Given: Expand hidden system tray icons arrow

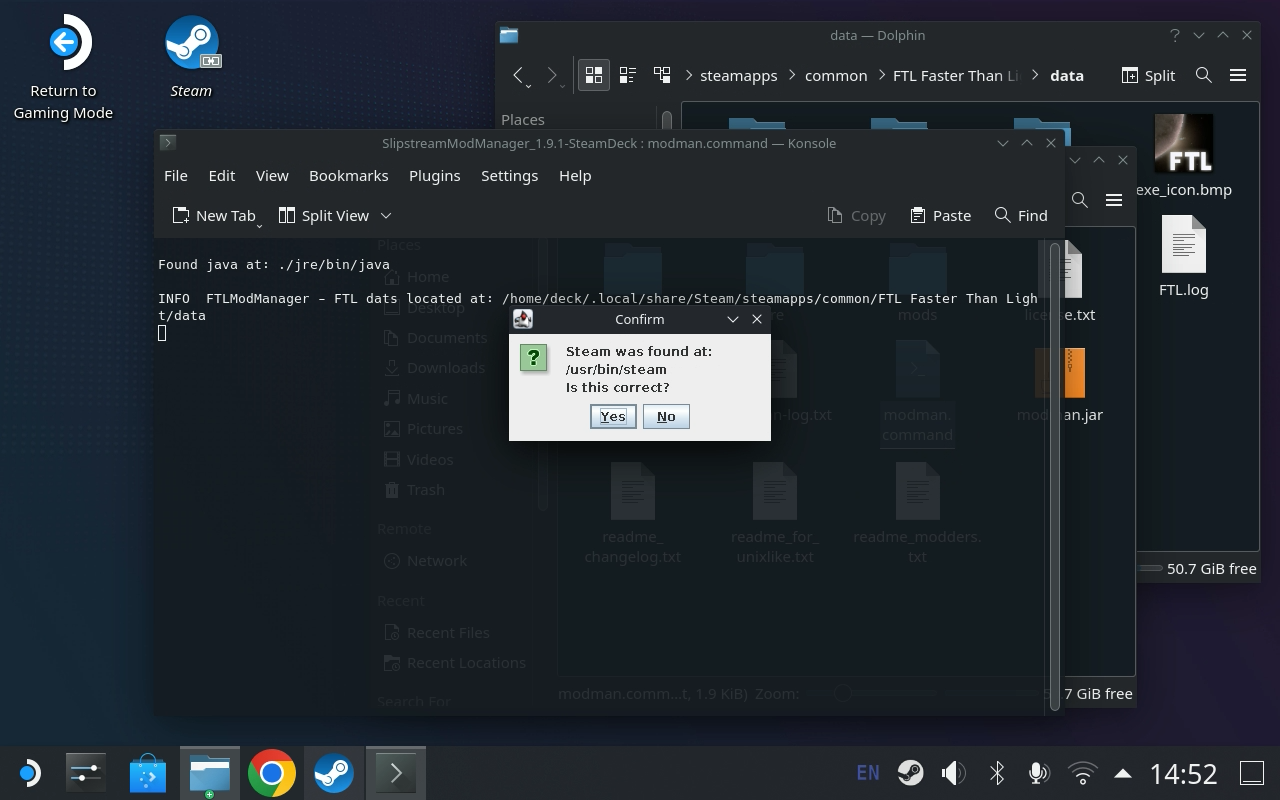Looking at the screenshot, I should (x=1123, y=773).
